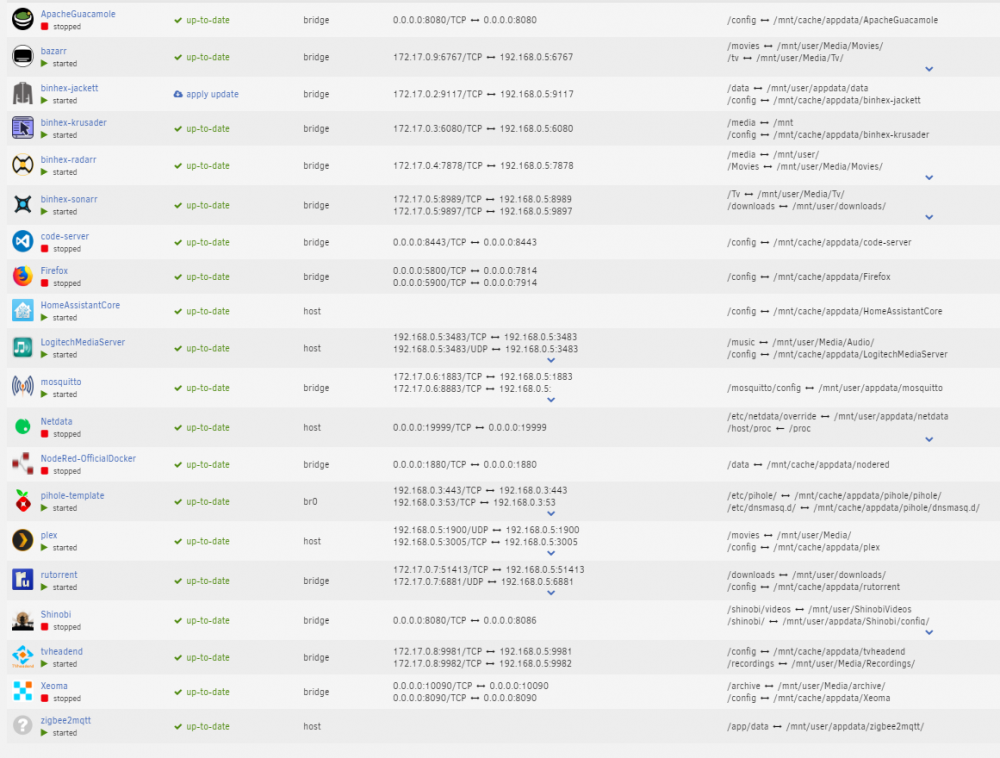Click the binhex-jackett name link
The width and height of the screenshot is (1000, 758).
pyautogui.click(x=70, y=88)
